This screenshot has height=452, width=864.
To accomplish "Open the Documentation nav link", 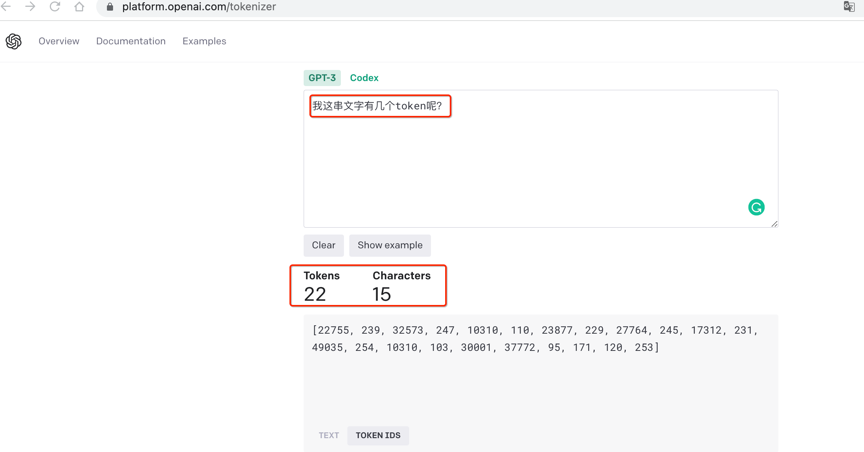I will (x=131, y=41).
